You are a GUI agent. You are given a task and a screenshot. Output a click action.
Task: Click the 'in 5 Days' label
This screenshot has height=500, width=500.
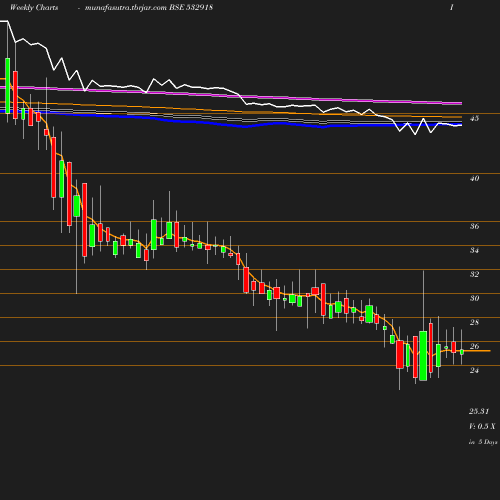point(483,442)
